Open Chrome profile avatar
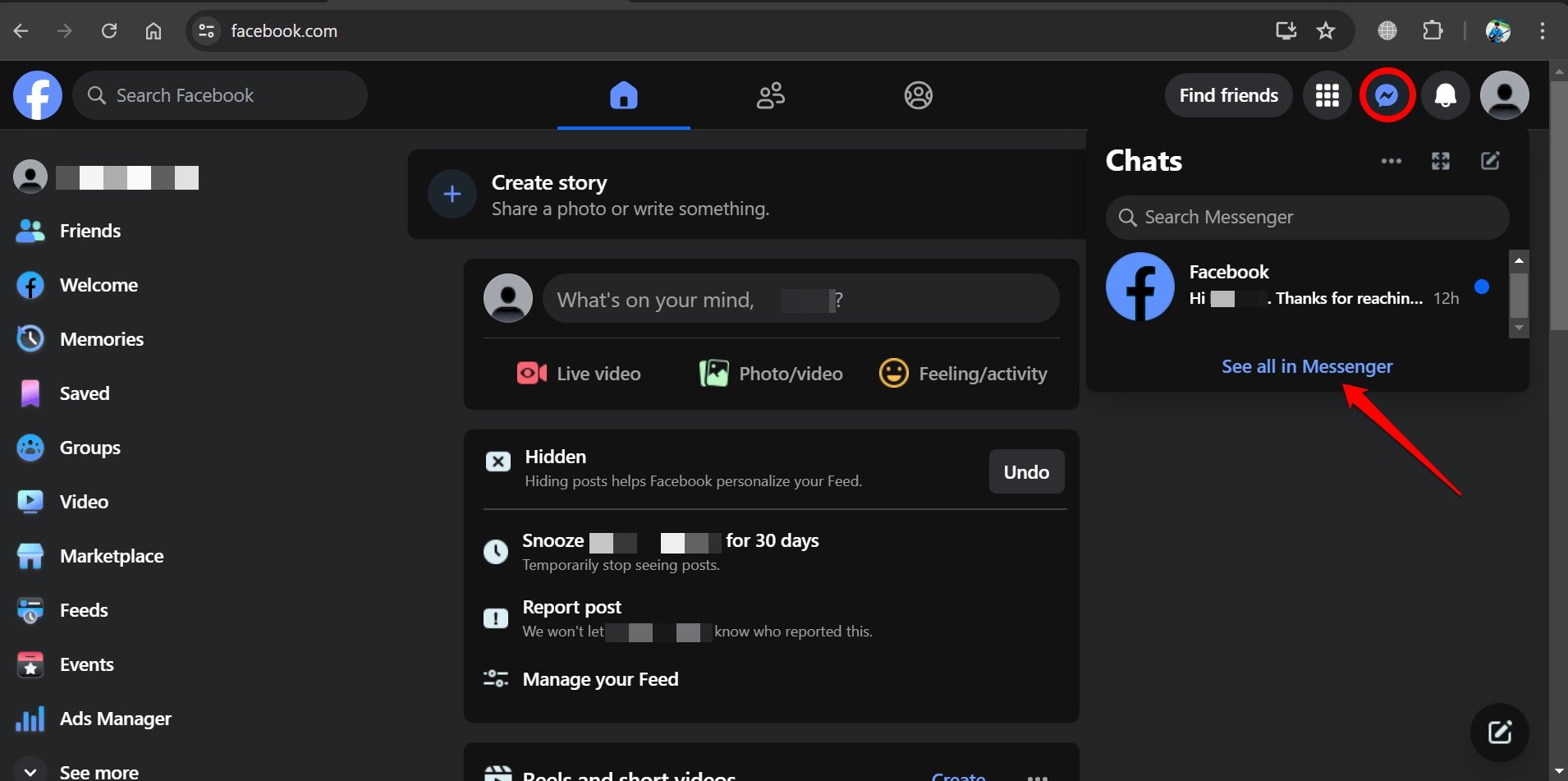This screenshot has height=781, width=1568. coord(1498,31)
